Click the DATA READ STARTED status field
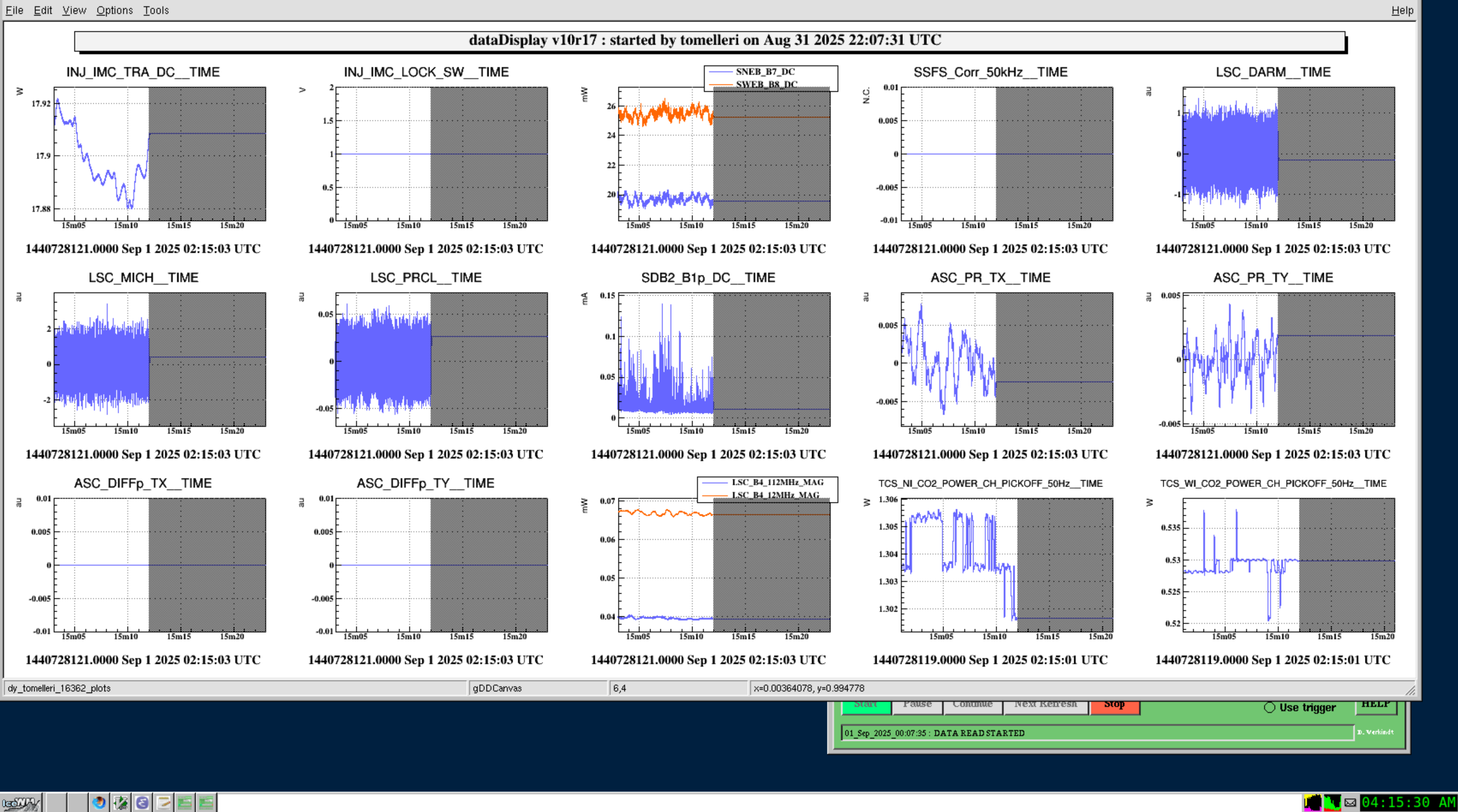This screenshot has height=812, width=1458. [1096, 733]
